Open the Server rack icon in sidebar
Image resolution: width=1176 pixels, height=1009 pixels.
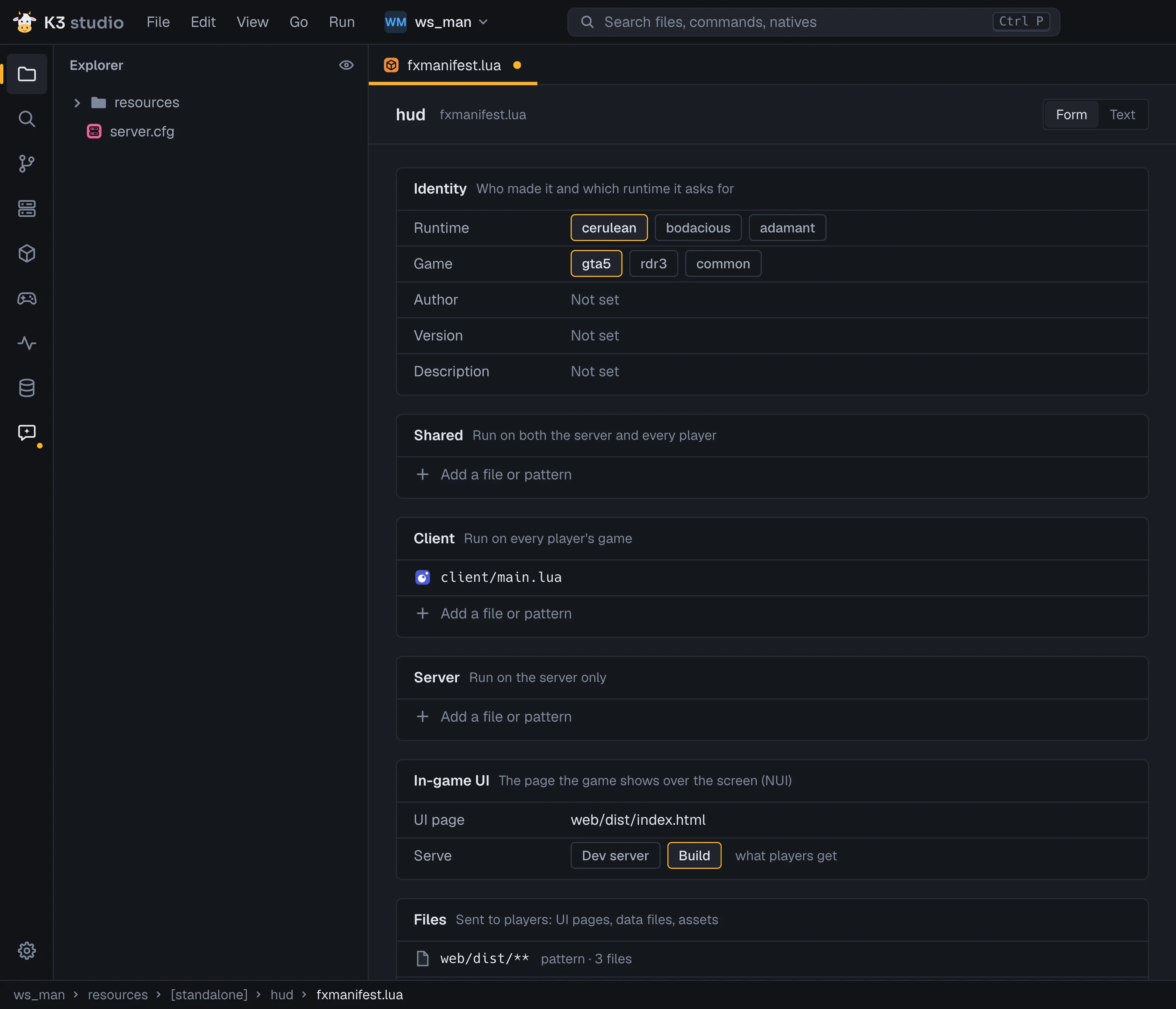coord(27,208)
